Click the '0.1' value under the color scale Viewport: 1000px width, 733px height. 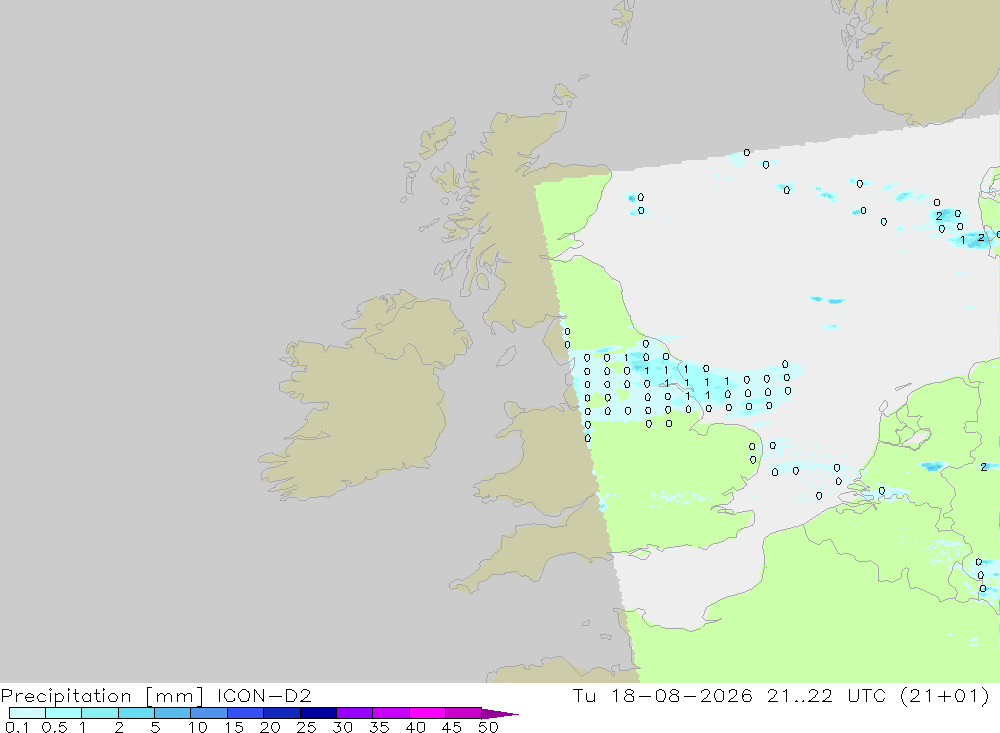(x=17, y=727)
